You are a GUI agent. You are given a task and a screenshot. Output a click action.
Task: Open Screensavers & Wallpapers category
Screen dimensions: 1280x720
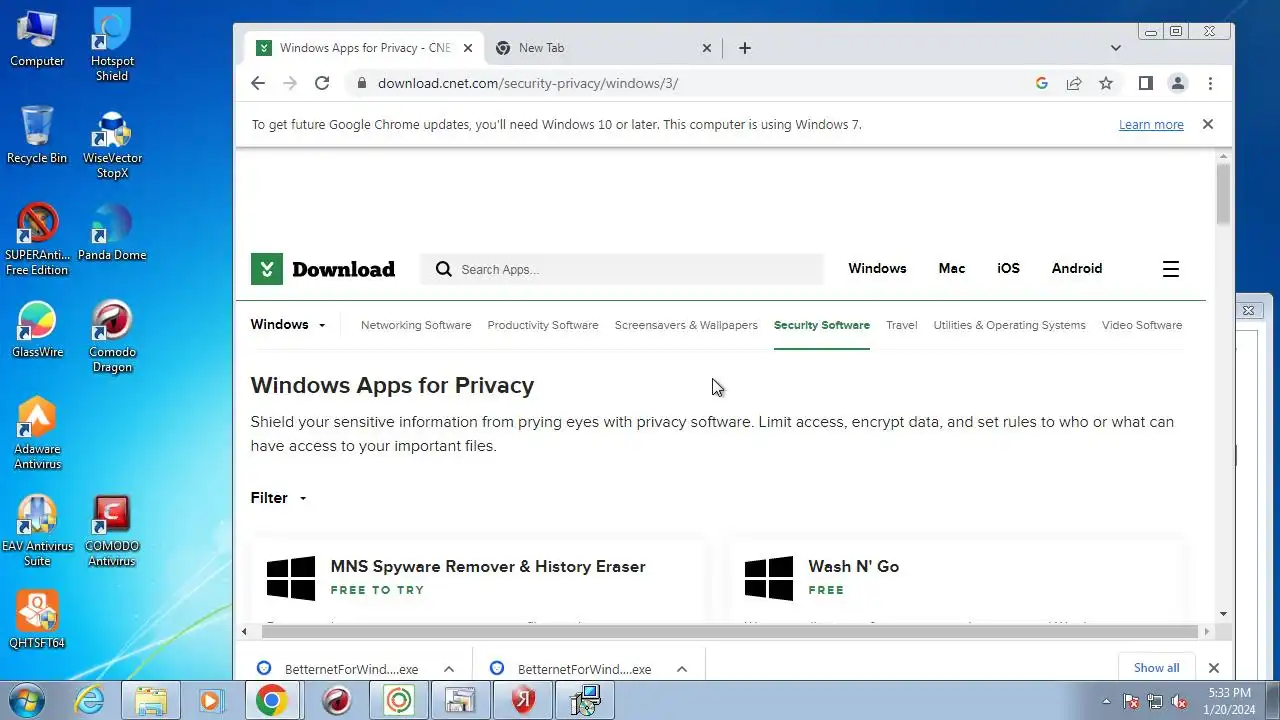pos(686,325)
